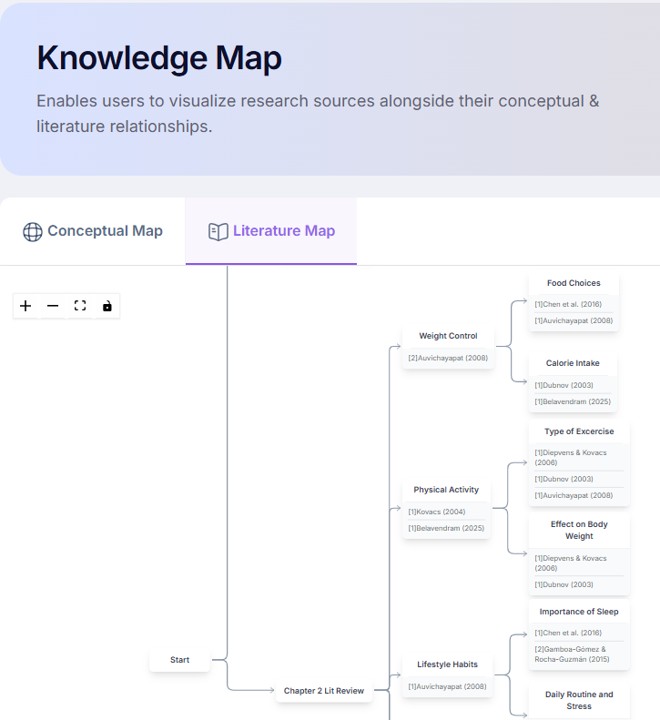Select the Start node
This screenshot has width=660, height=720.
click(180, 660)
